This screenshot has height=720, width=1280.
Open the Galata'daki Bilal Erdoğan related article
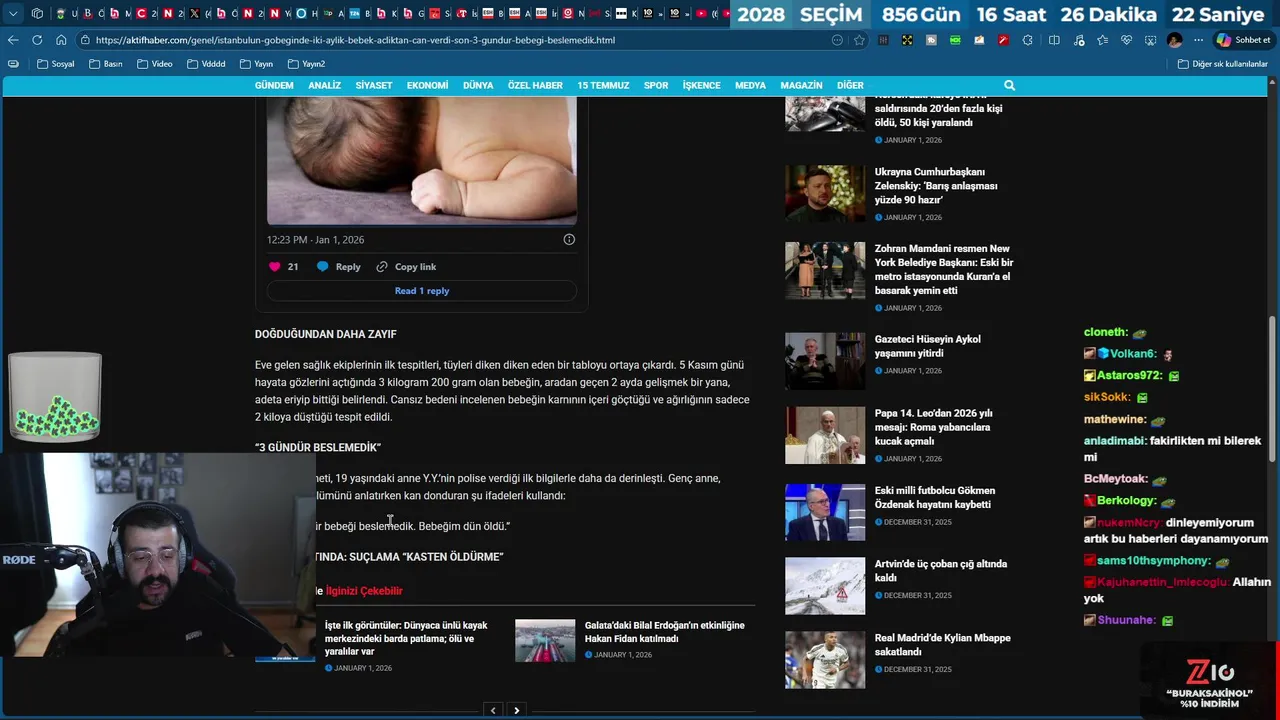[x=665, y=632]
